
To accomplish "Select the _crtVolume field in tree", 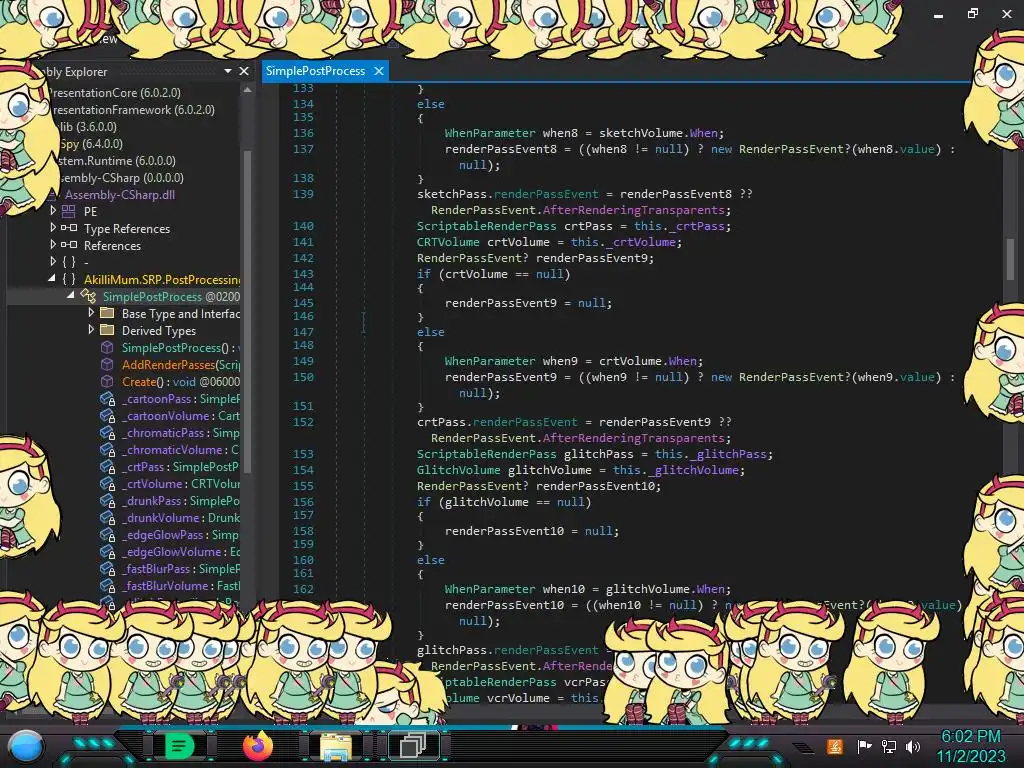I will pyautogui.click(x=180, y=483).
